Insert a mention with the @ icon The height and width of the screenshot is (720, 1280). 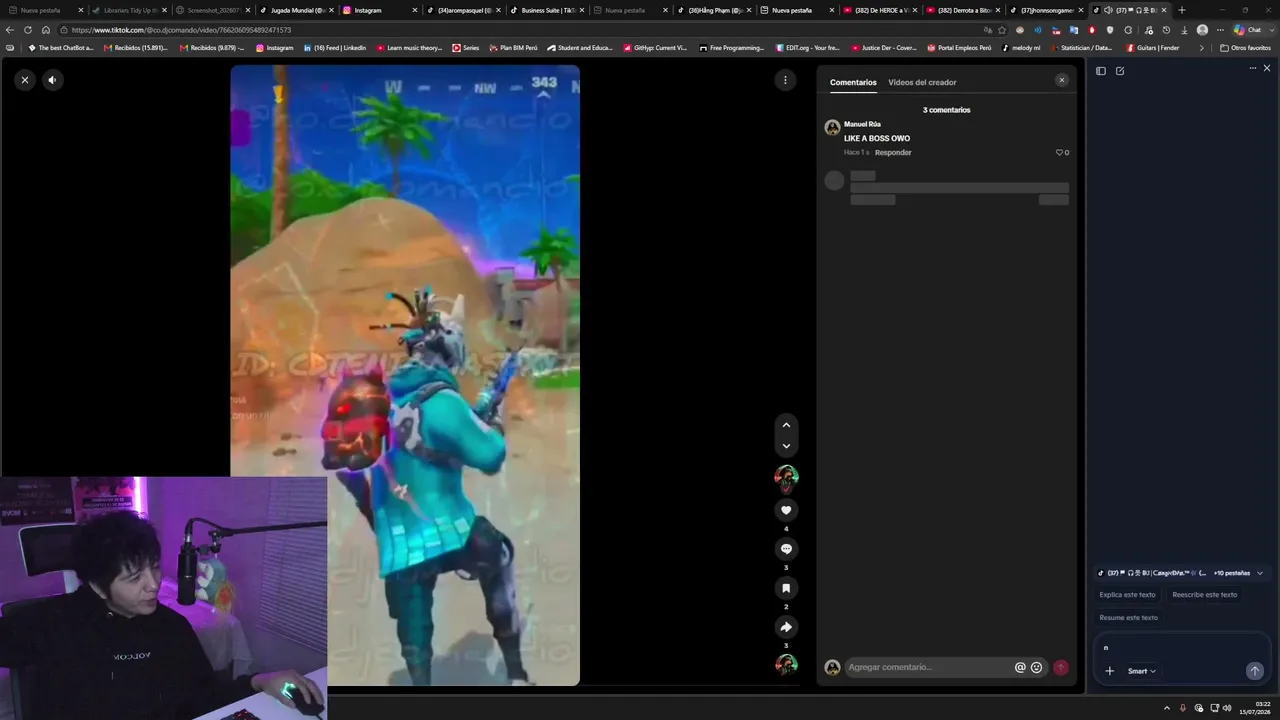[1020, 667]
